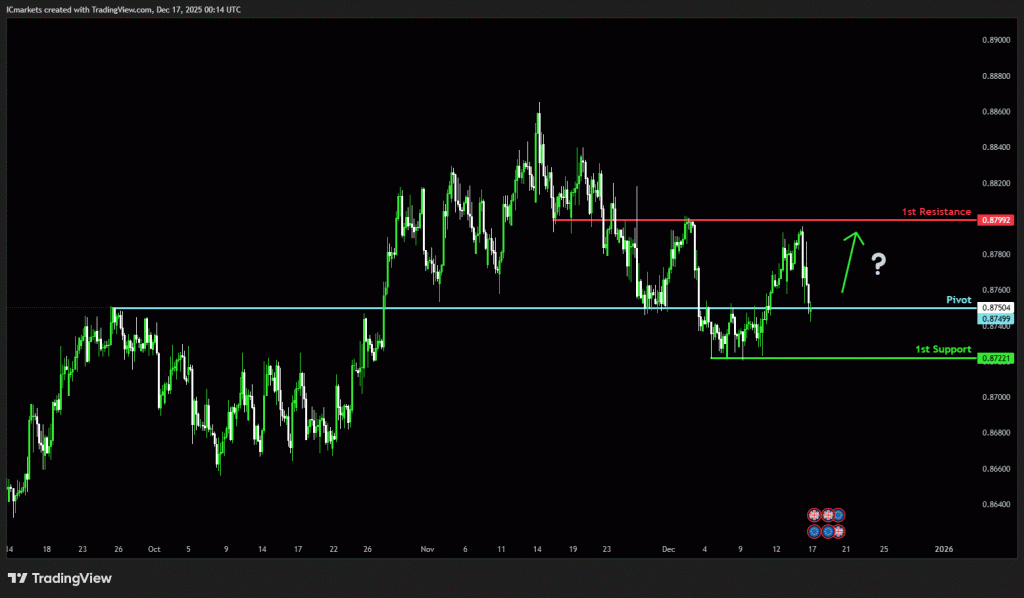Click the "Pivot" text label
Image resolution: width=1024 pixels, height=598 pixels.
958,299
